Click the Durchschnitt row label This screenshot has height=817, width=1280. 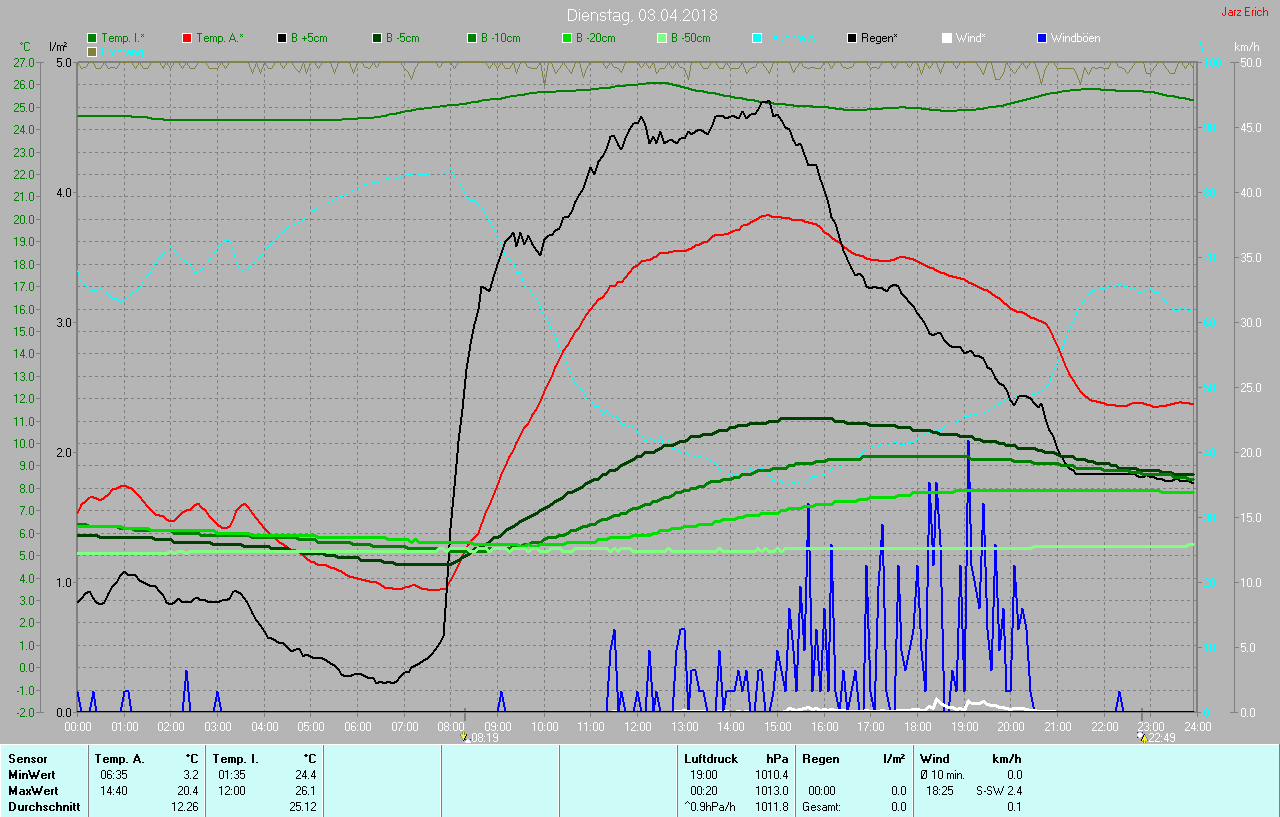coord(44,807)
